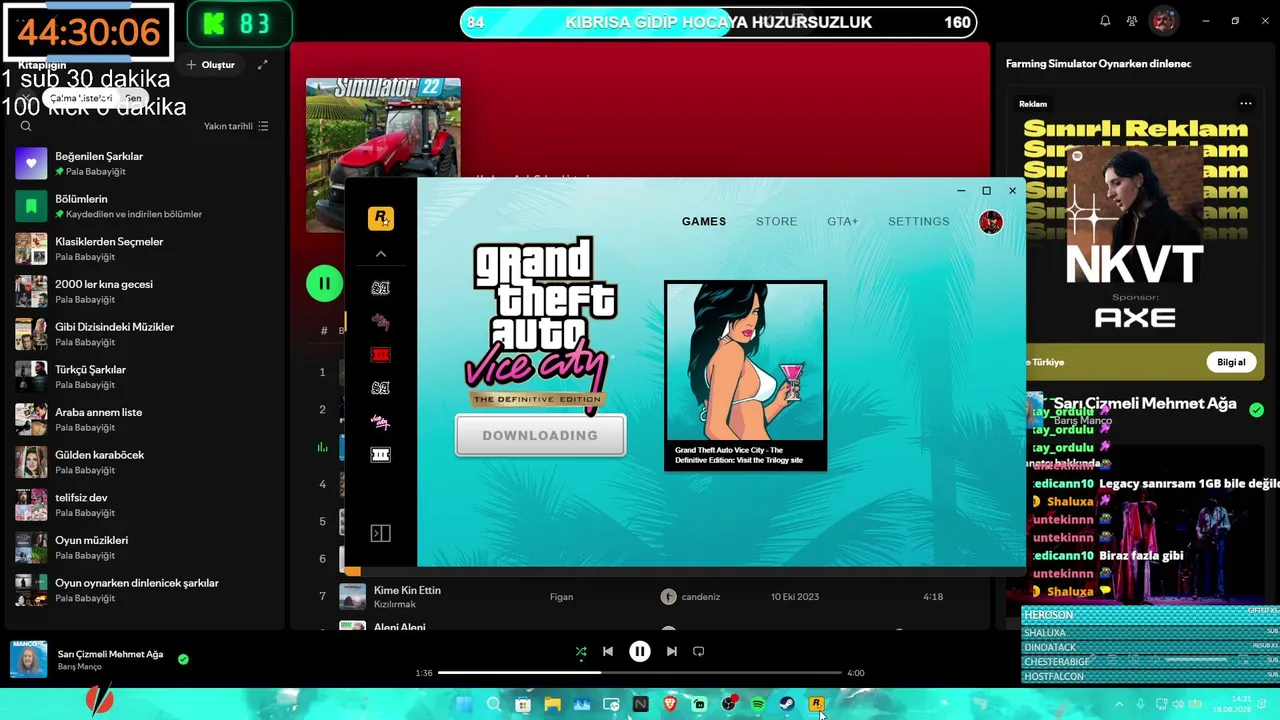The width and height of the screenshot is (1280, 720).
Task: Open telifsiz dev playlist
Action: [143, 505]
